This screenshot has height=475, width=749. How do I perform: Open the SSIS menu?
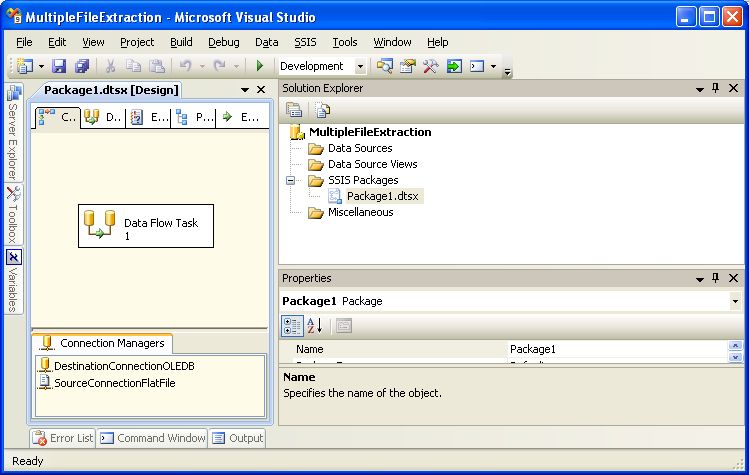point(305,42)
